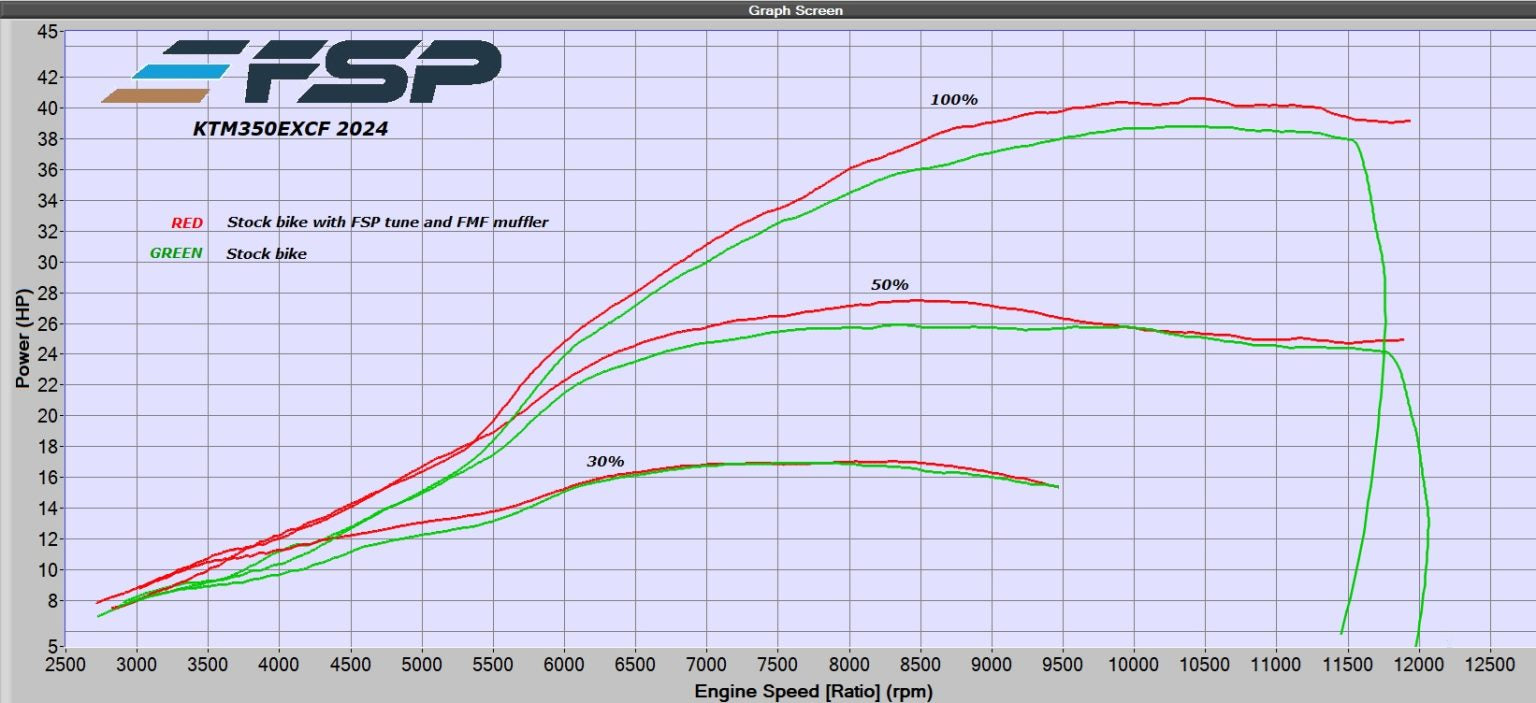Click the 30% throttle curve label
Screen dimensions: 1536x703
click(x=605, y=461)
